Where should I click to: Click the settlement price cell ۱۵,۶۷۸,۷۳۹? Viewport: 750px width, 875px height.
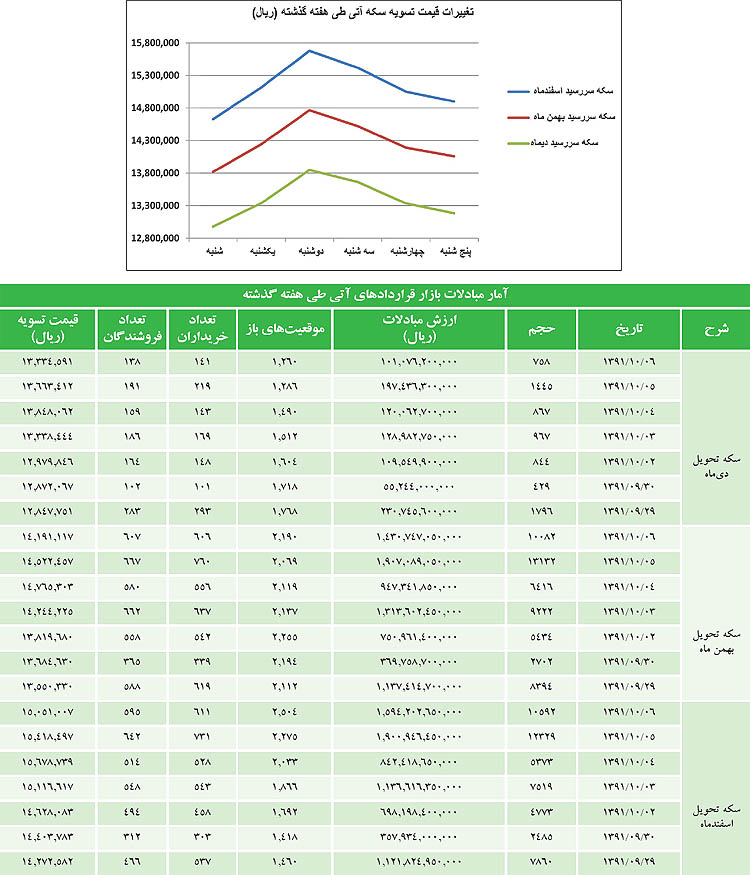coord(47,762)
